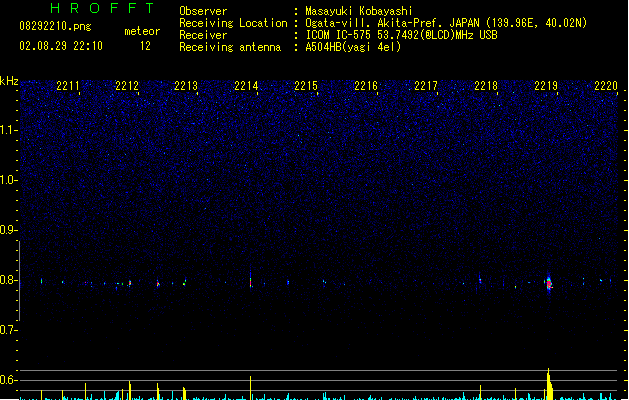Screen dimensions: 629x400
Task: Click the 2211 time marker
Action: click(x=68, y=86)
